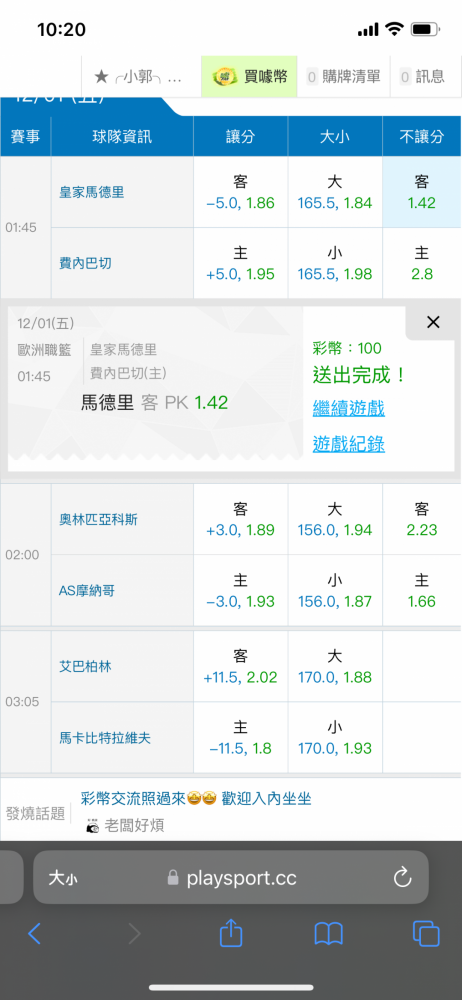462x1000 pixels.
Task: Select 主 2.8 moneyline cell
Action: click(422, 263)
